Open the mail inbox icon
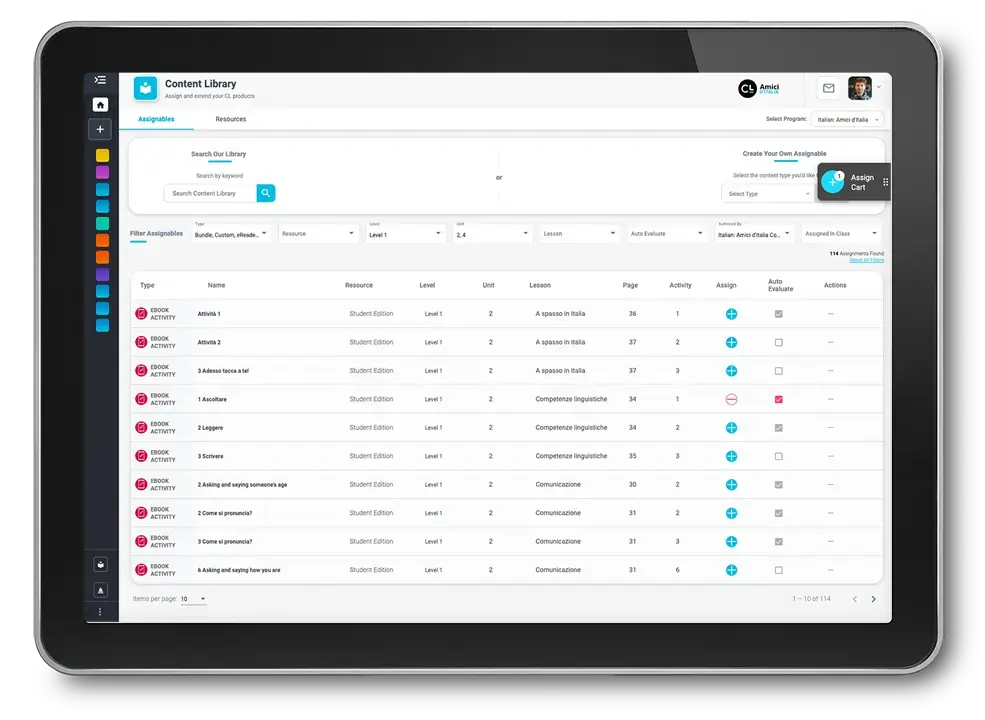This screenshot has width=985, height=720. [828, 88]
